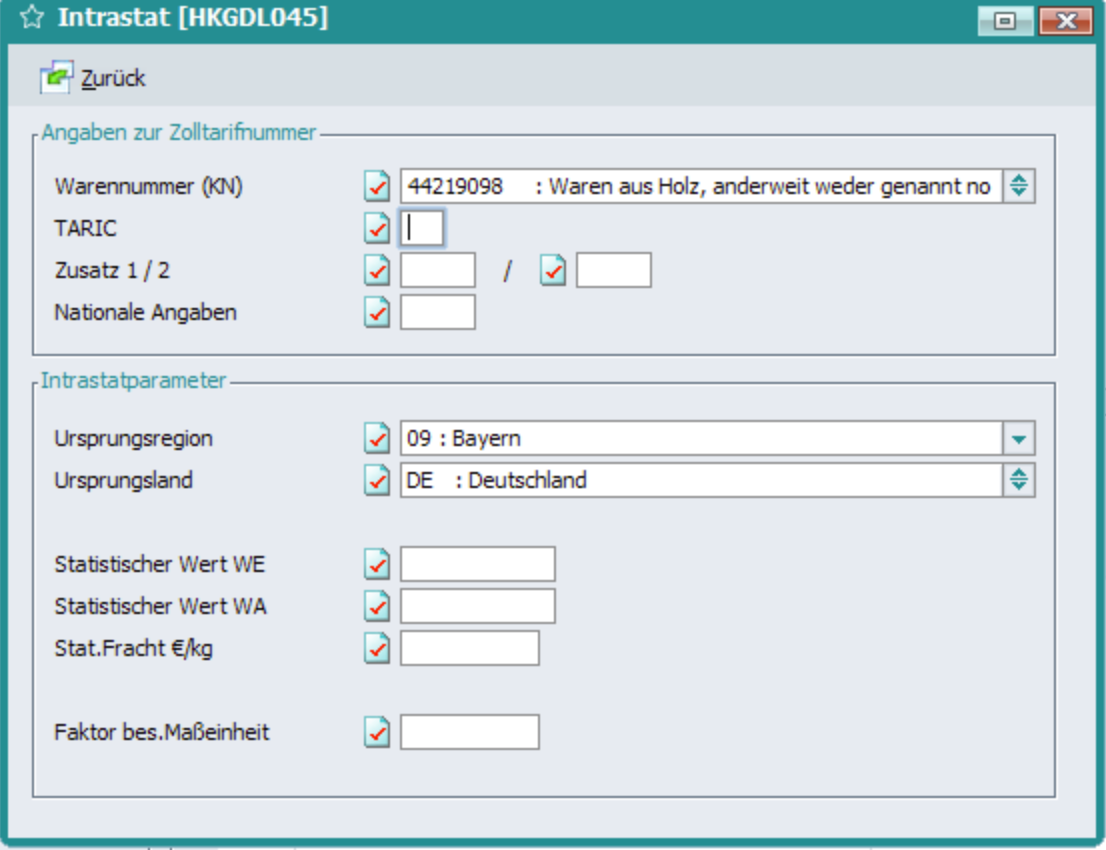Click into the Statistischer Wert WA field

[x=477, y=606]
